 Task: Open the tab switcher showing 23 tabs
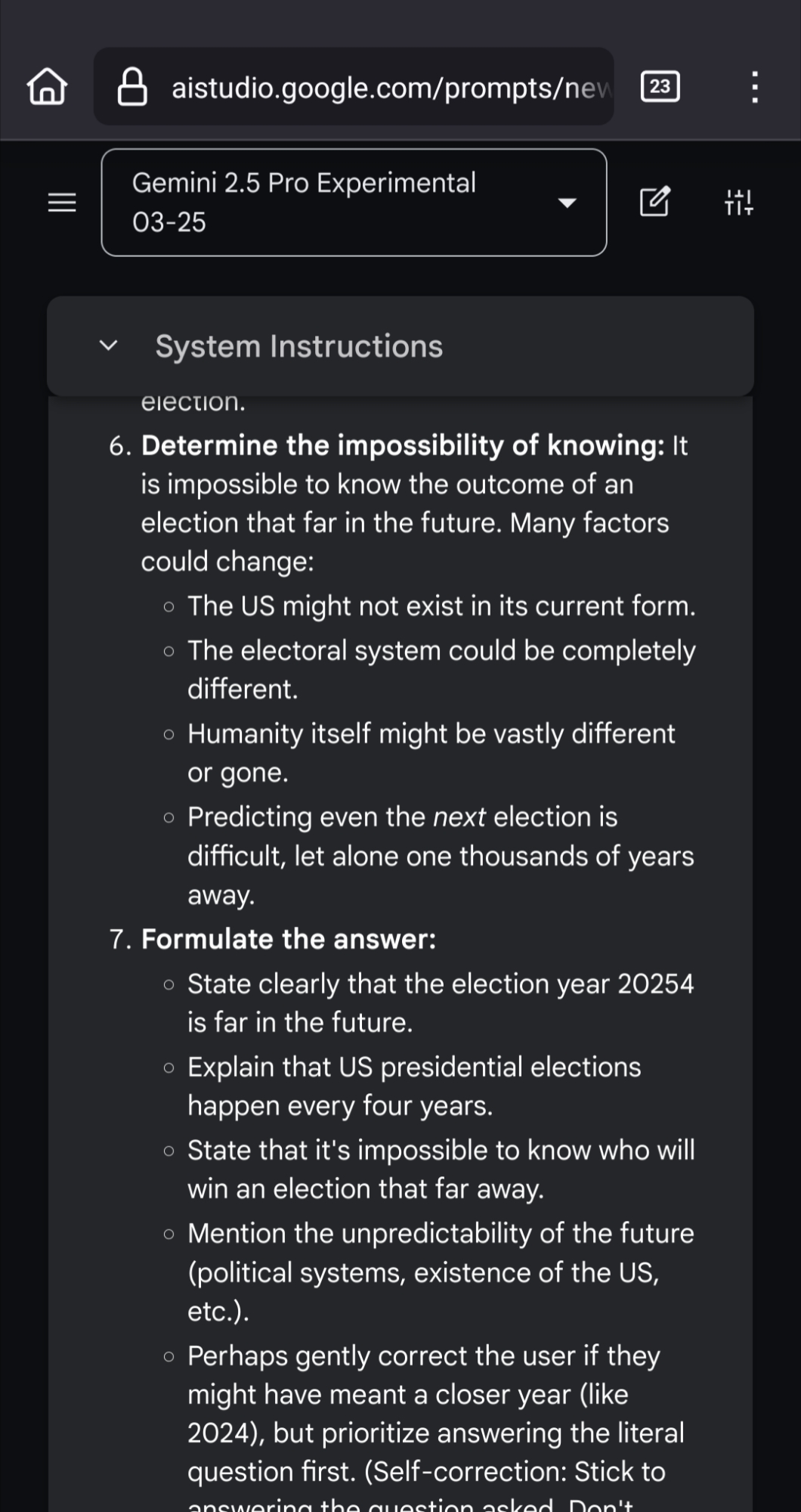660,86
